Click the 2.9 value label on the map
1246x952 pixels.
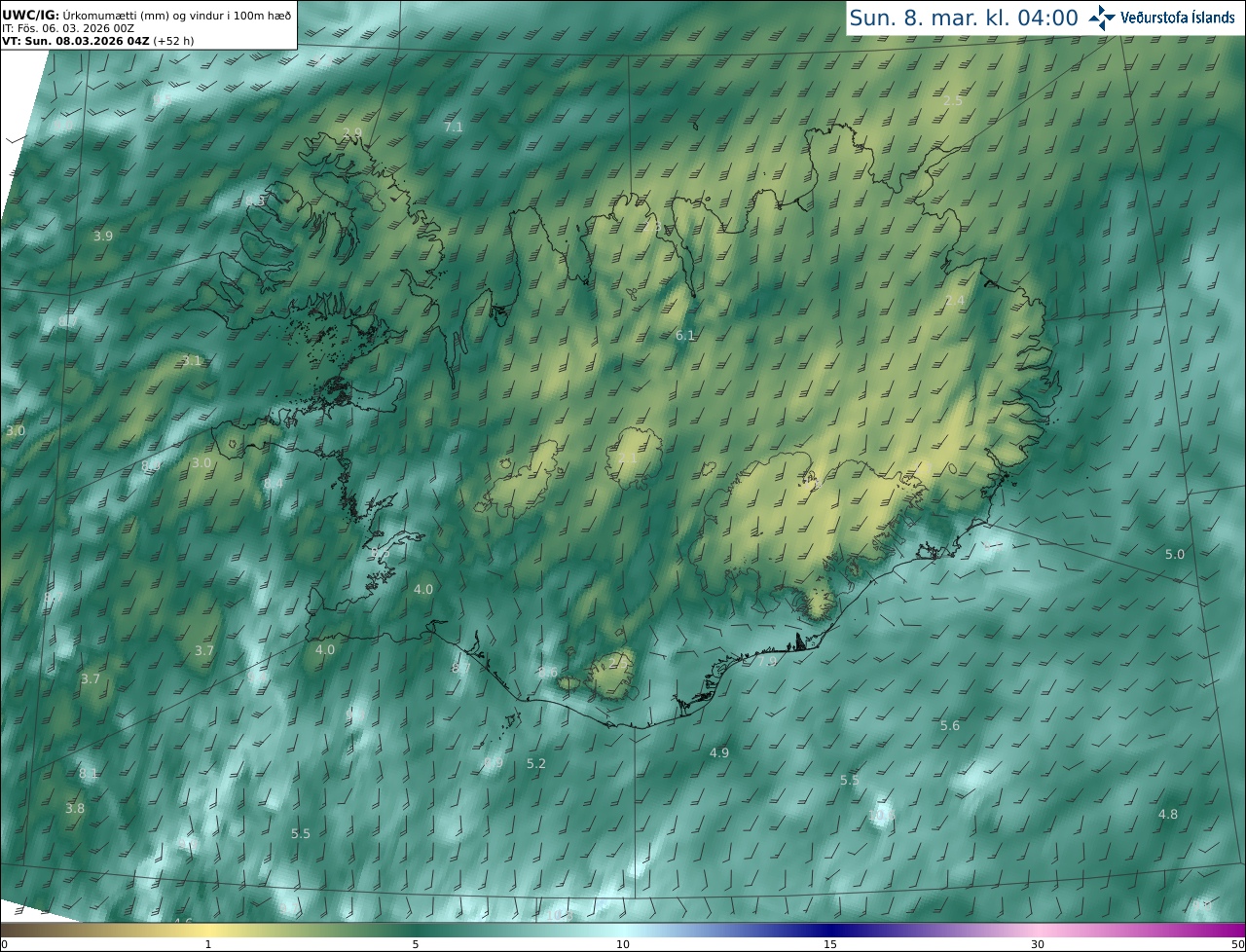point(352,132)
